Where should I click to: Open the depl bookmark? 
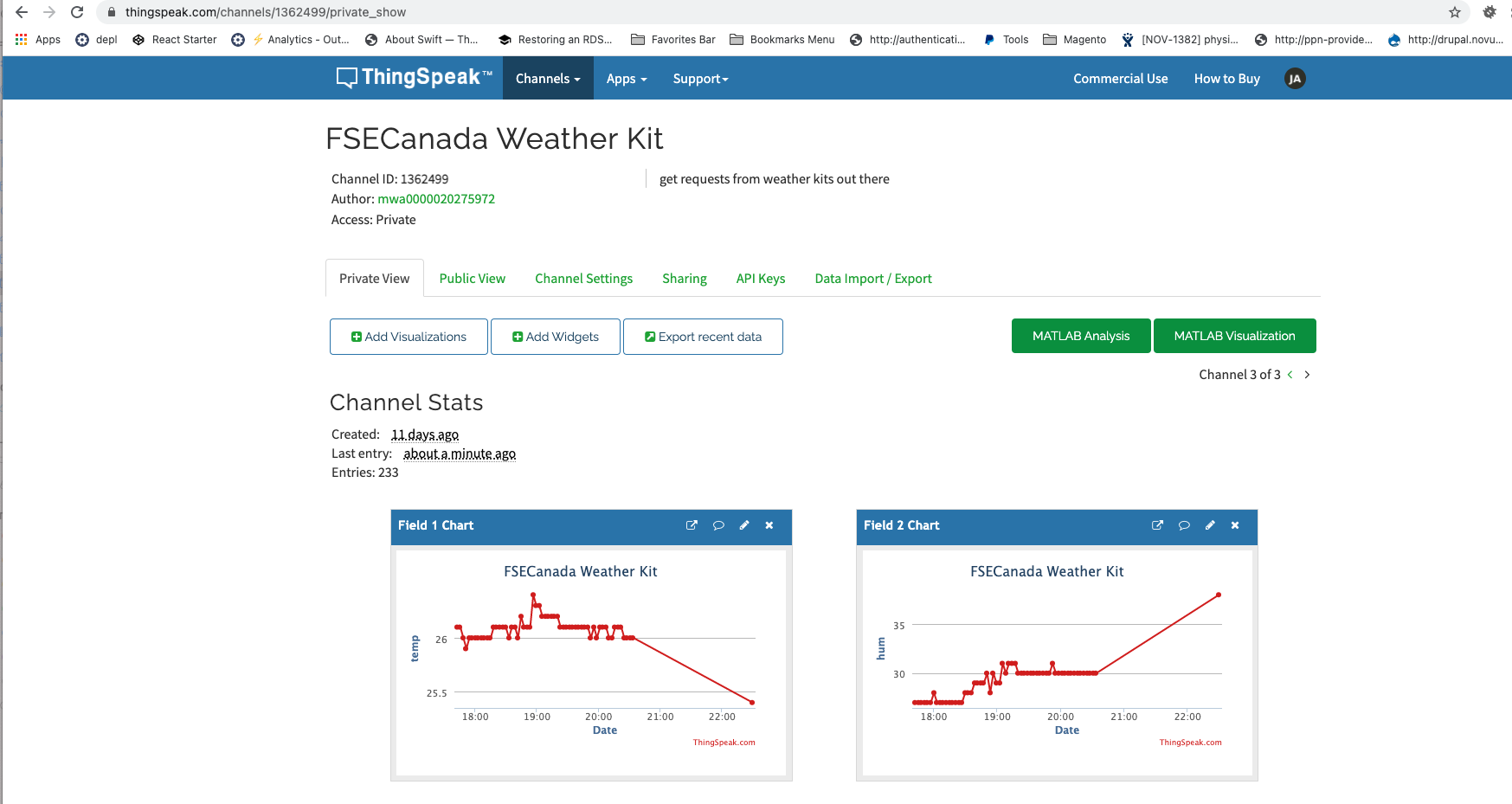[x=96, y=40]
